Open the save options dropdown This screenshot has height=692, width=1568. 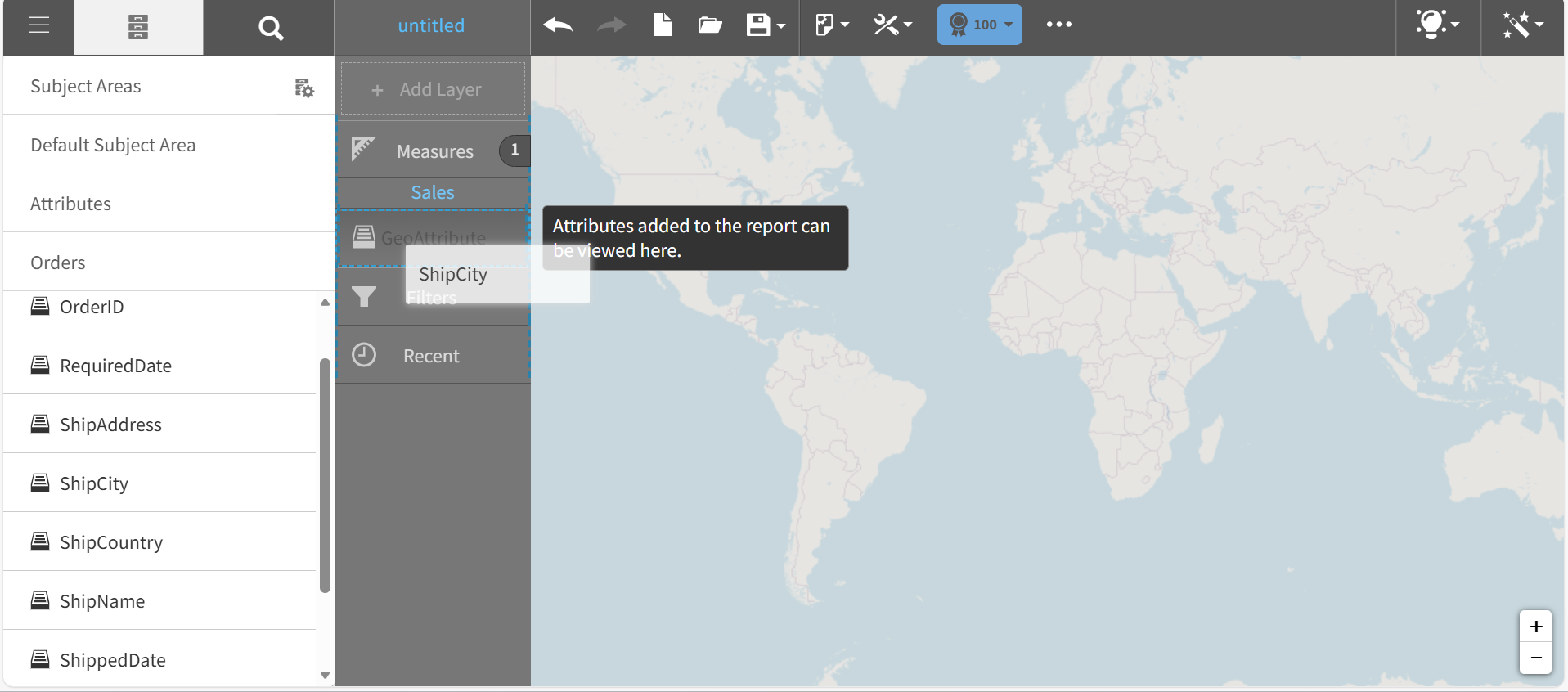click(x=766, y=25)
